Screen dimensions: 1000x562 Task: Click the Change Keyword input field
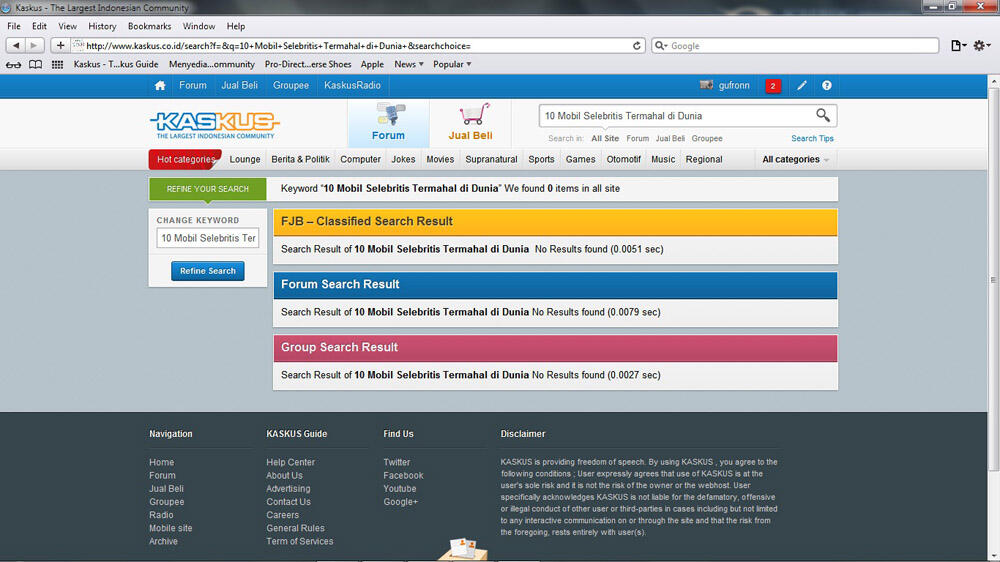[x=207, y=238]
